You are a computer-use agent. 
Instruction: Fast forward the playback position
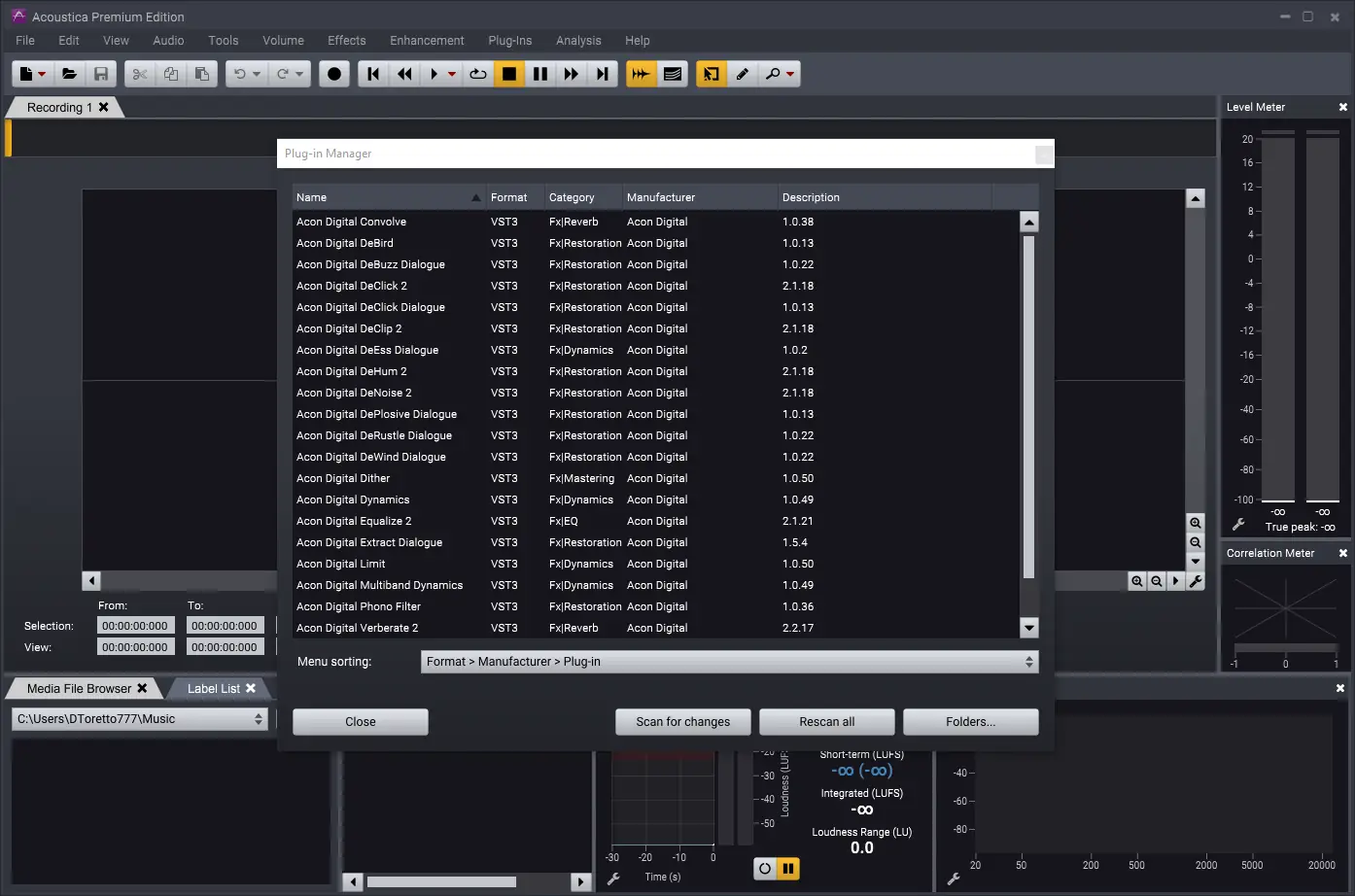click(x=572, y=74)
